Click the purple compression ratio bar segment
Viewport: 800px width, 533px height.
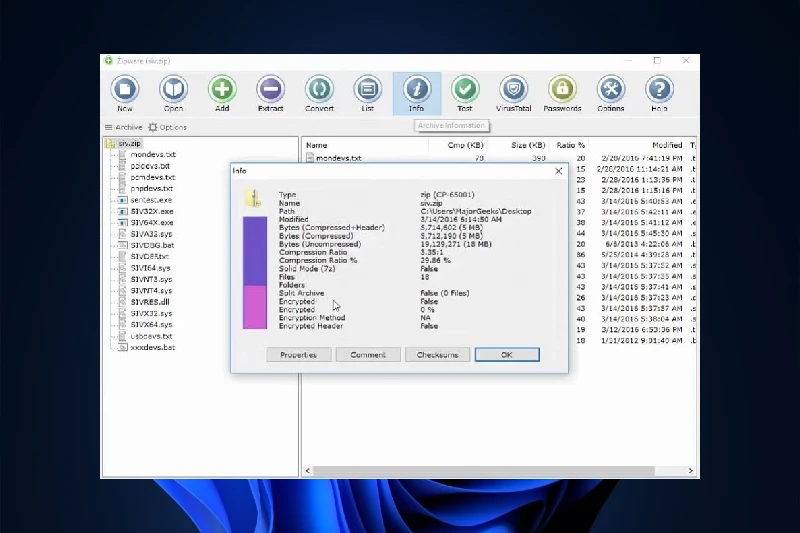point(255,251)
